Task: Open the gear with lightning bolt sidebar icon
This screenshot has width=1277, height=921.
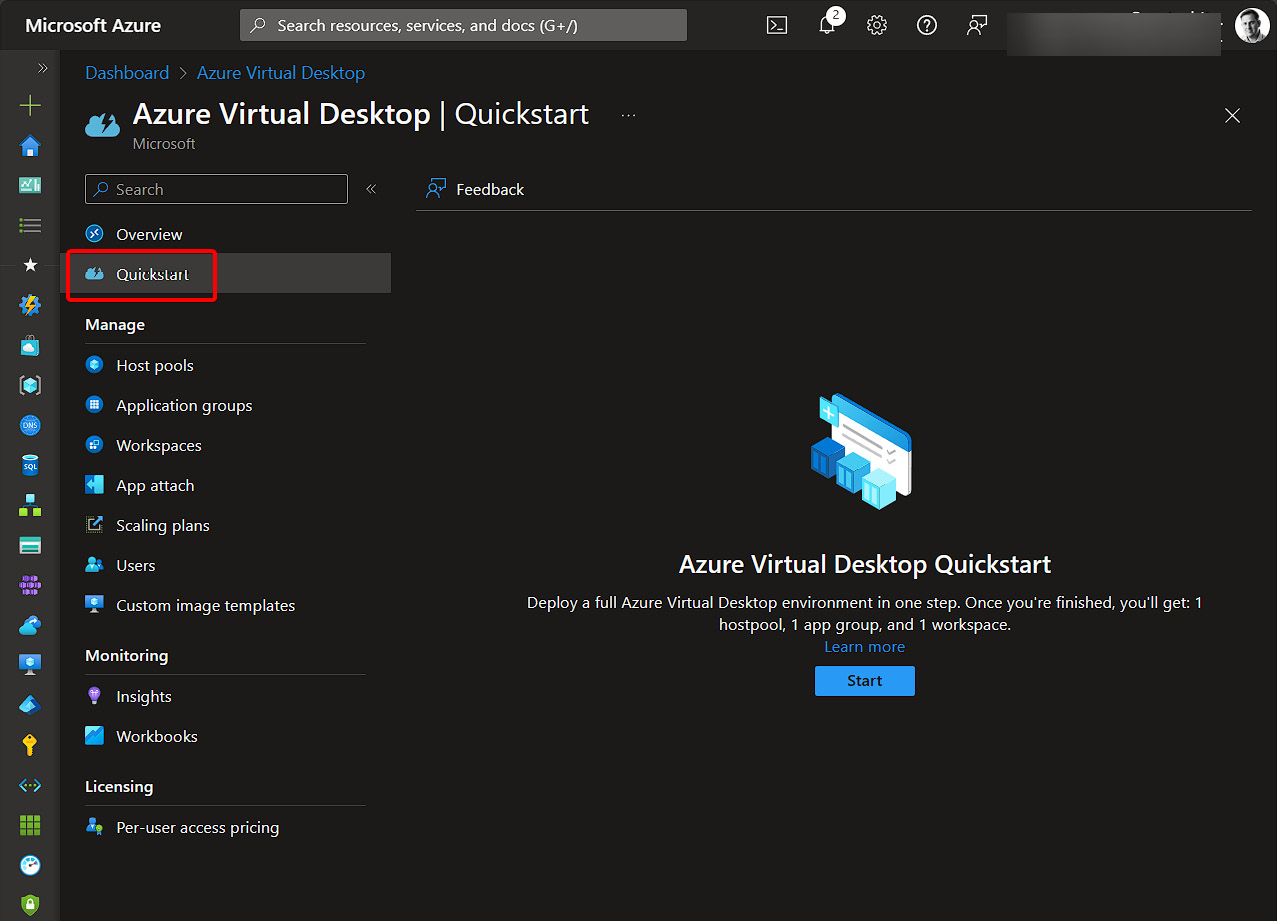Action: pos(30,305)
